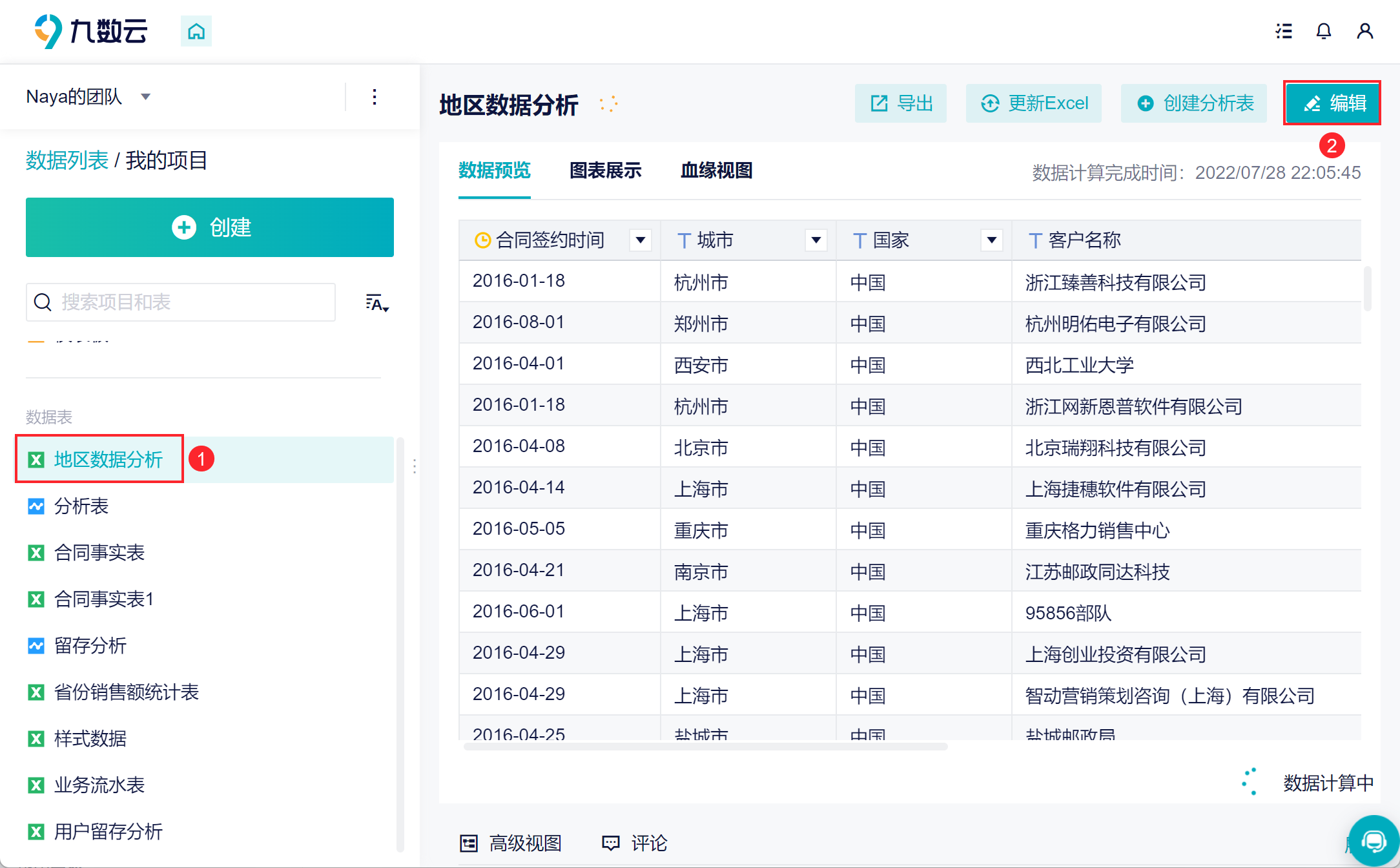Click the home icon in header
1400x868 pixels.
(196, 31)
